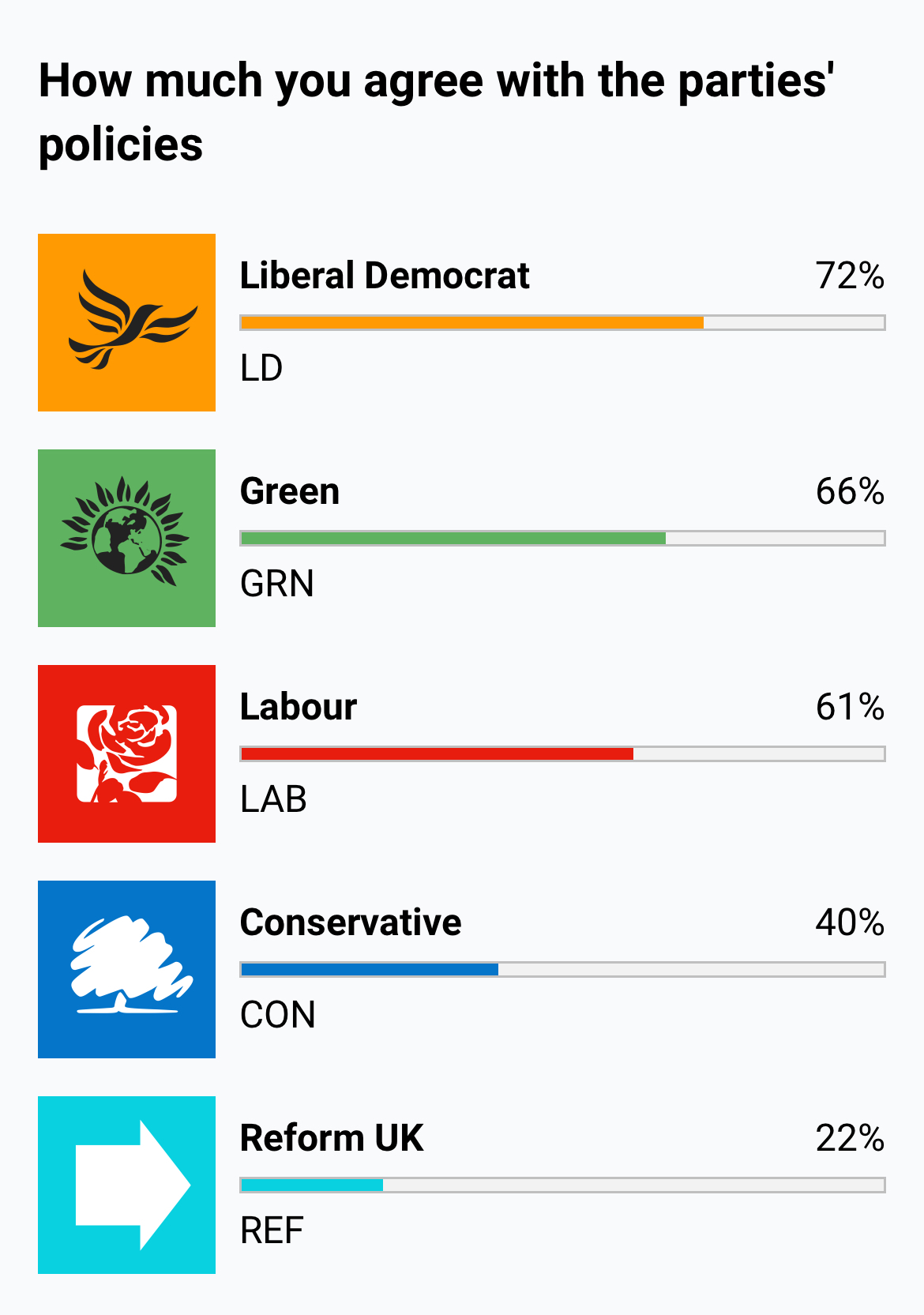Open the Labour rose logo
This screenshot has height=1315, width=924.
click(x=126, y=753)
